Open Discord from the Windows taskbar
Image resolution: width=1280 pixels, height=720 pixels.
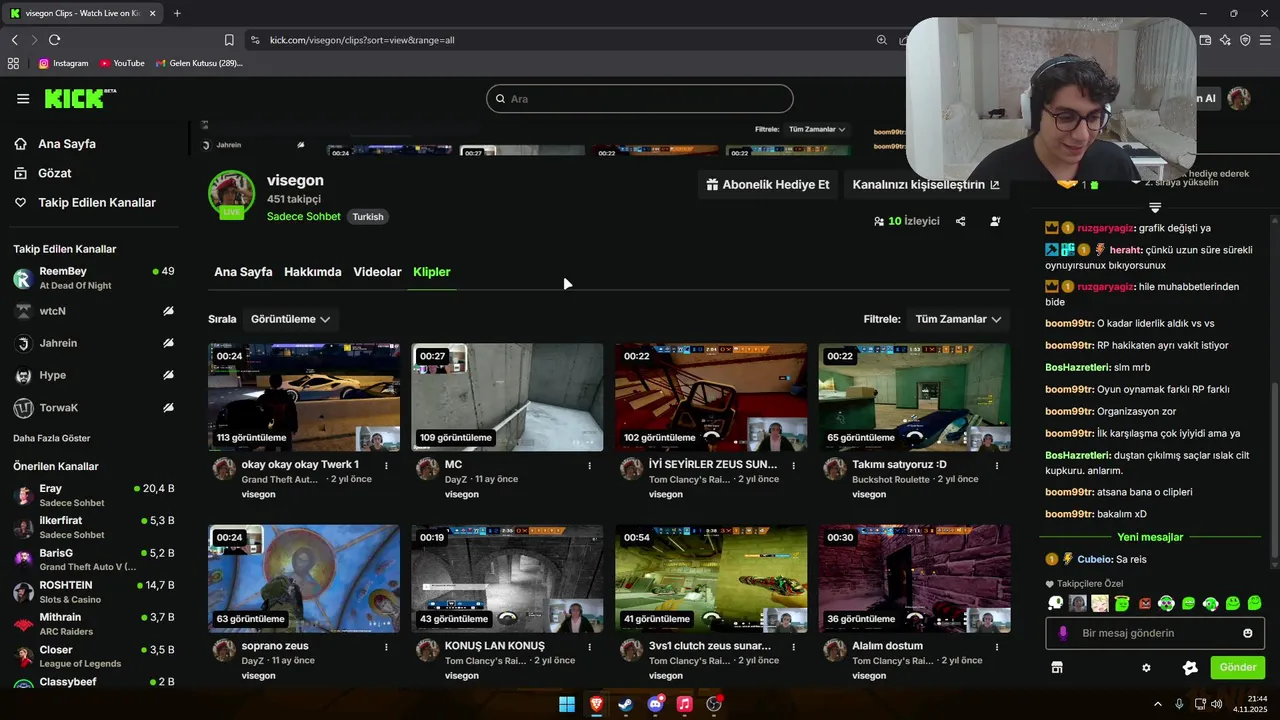click(x=655, y=704)
